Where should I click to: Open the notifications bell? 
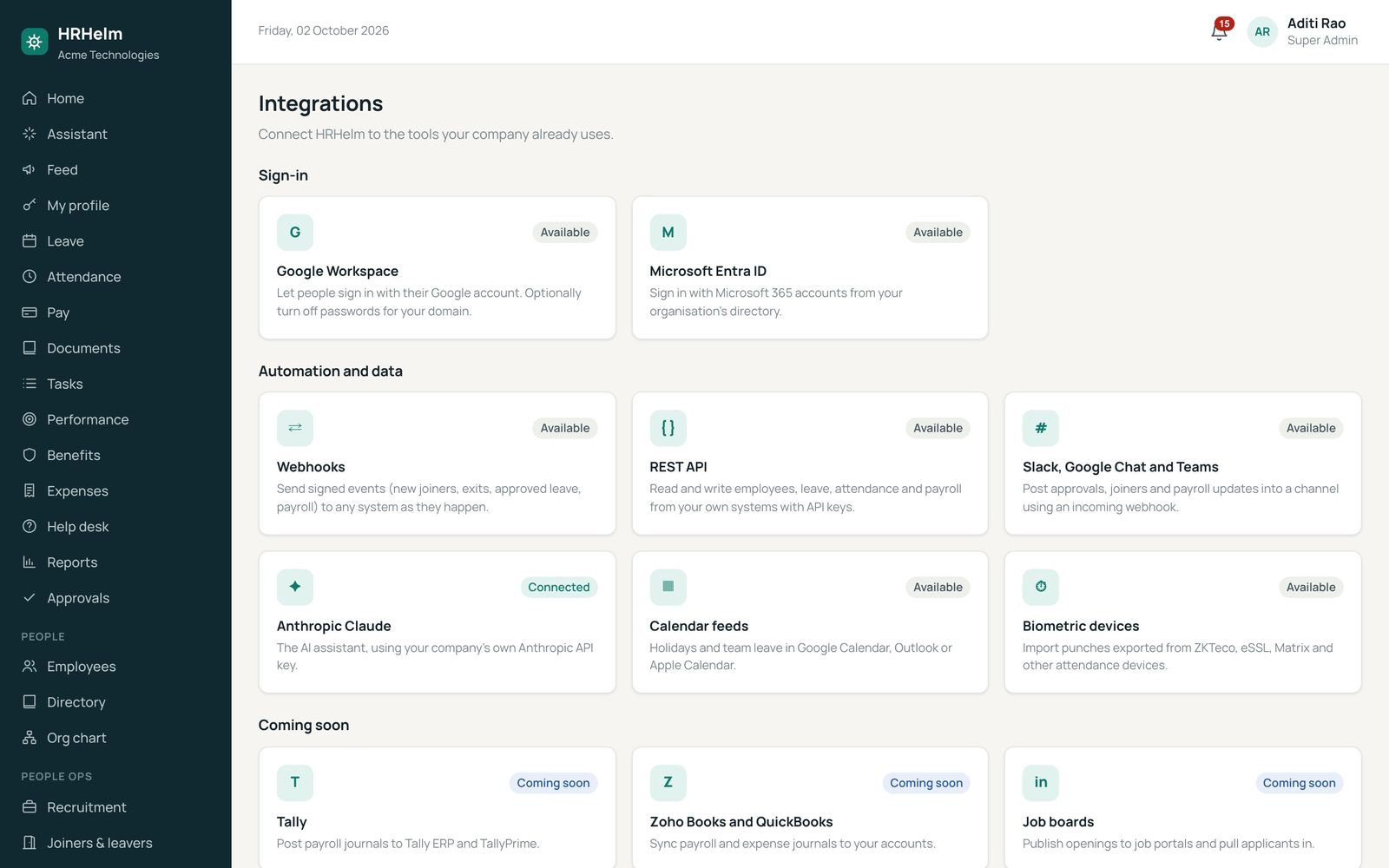(1220, 31)
